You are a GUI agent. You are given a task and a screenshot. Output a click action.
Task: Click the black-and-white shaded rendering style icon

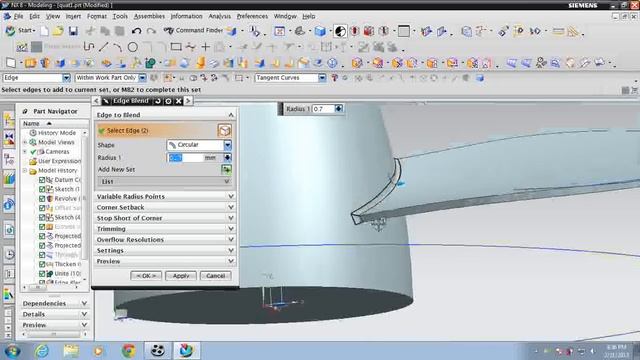(x=340, y=31)
